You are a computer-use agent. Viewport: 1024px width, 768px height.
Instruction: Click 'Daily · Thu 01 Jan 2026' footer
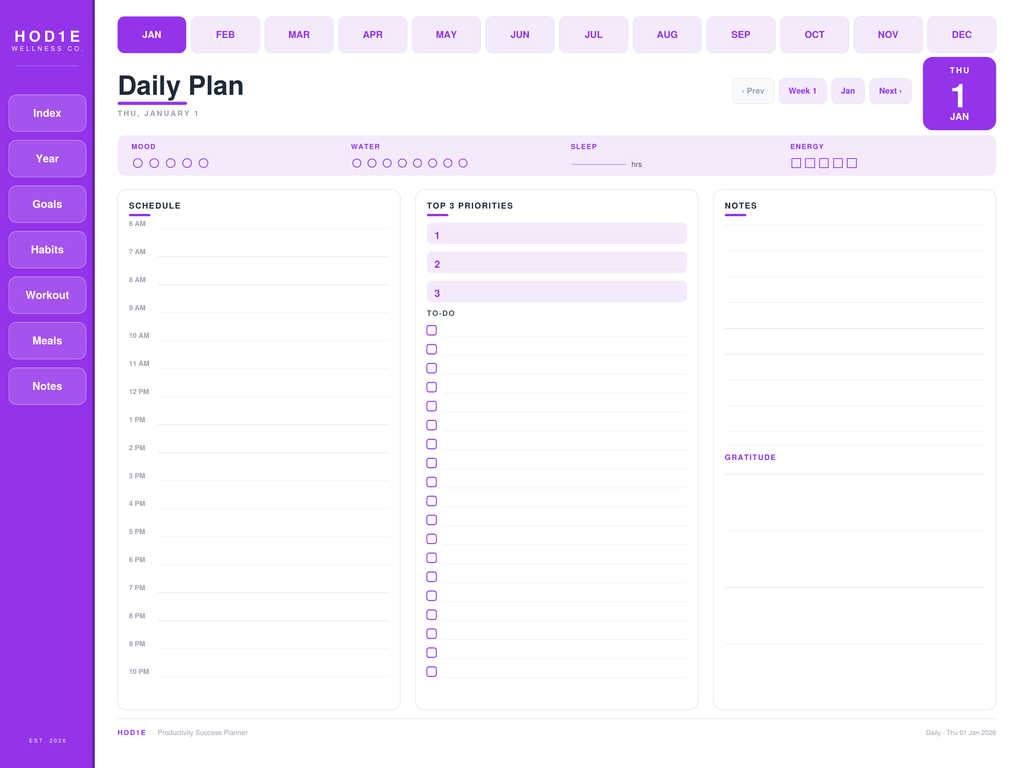[961, 733]
